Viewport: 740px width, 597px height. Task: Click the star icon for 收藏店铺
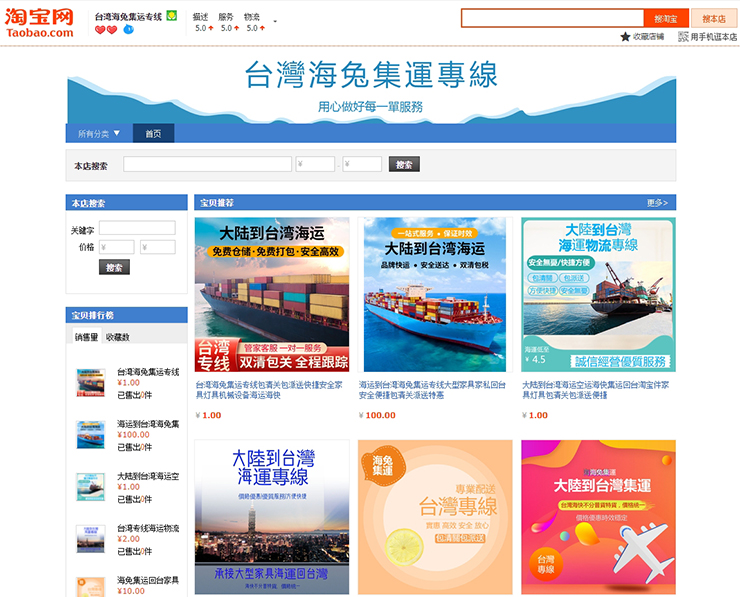tap(625, 37)
